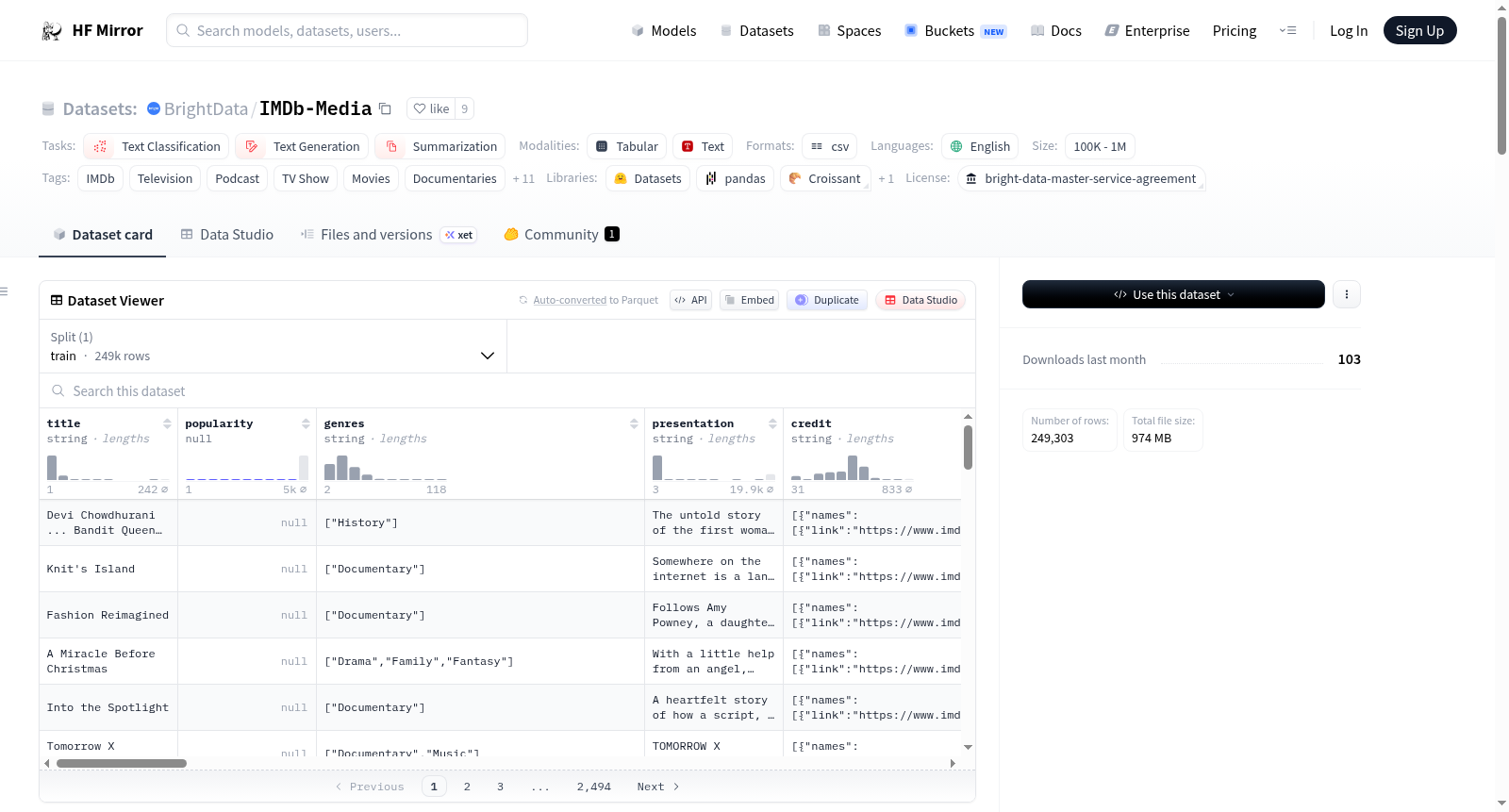Jump to page 2,494
The width and height of the screenshot is (1509, 812).
click(594, 787)
